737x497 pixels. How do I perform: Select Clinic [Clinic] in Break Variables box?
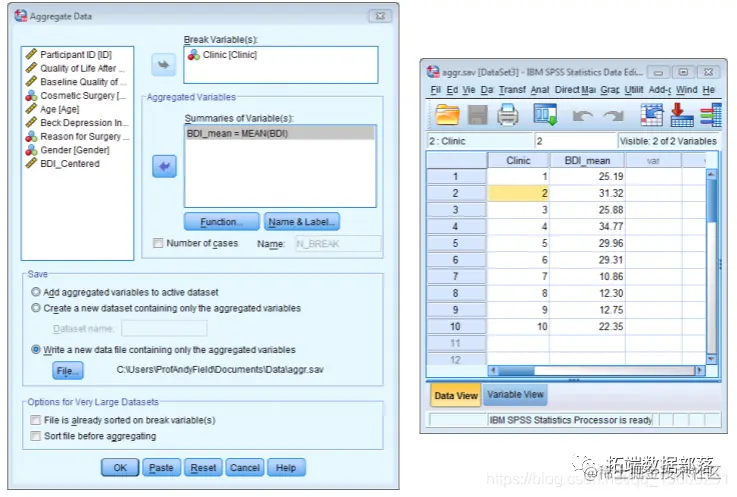click(x=222, y=55)
